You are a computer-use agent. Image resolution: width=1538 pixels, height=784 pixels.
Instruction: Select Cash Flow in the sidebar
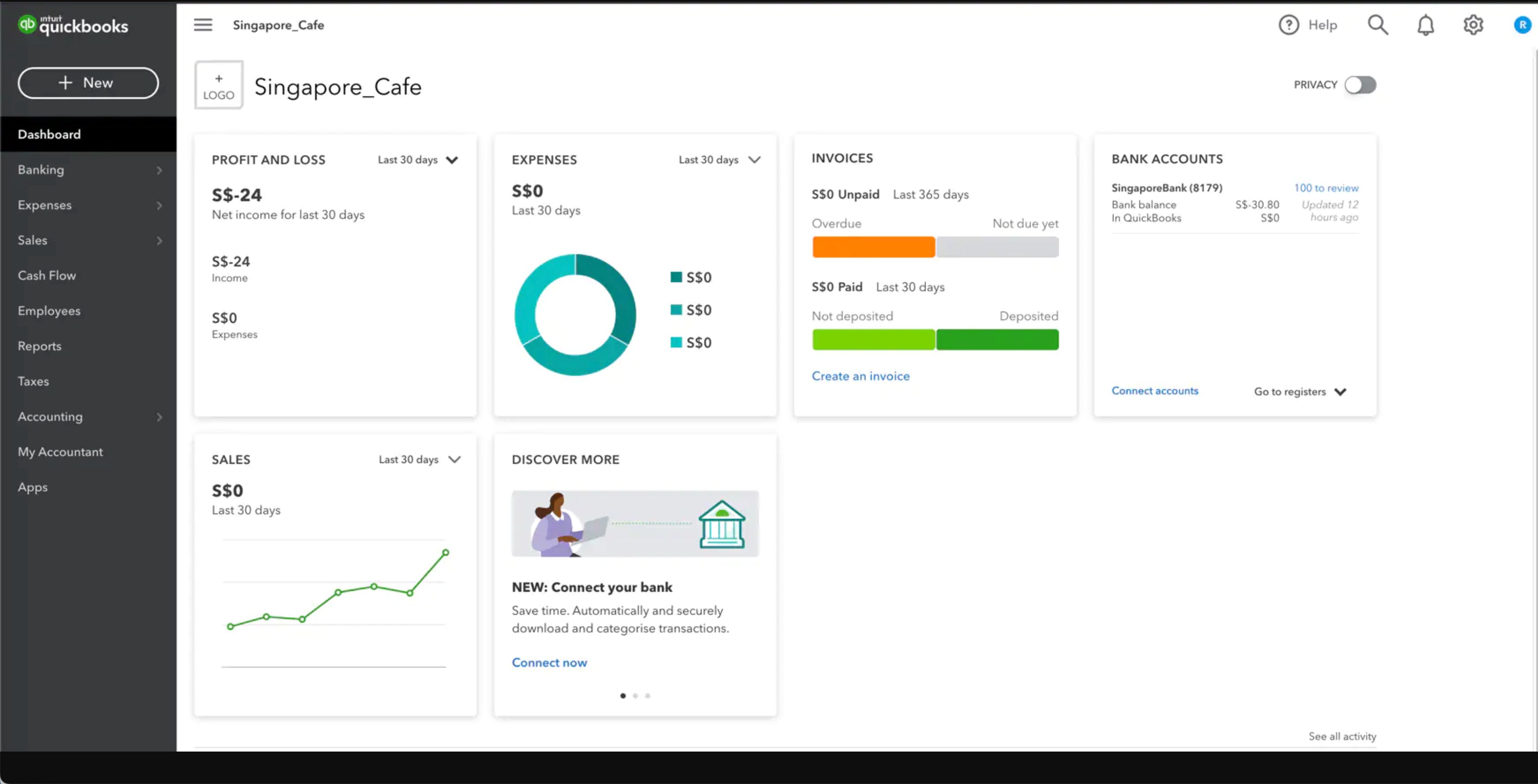click(x=47, y=275)
